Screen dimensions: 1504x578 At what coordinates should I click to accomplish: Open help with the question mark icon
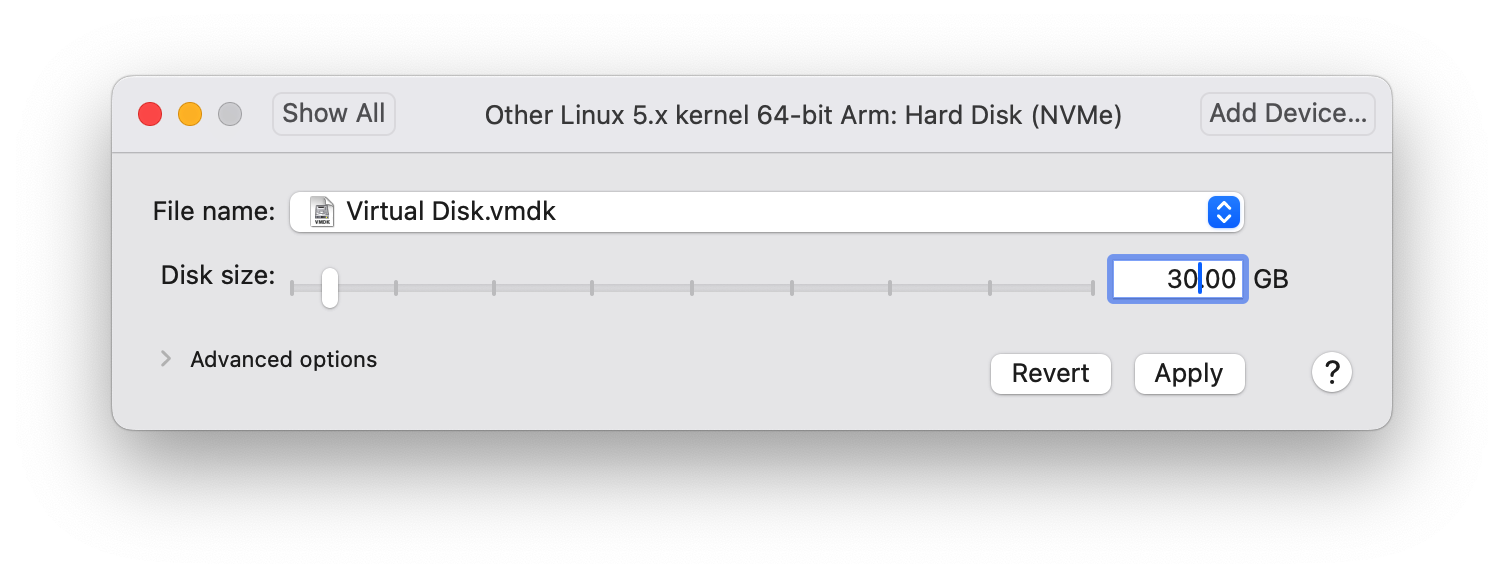tap(1332, 373)
